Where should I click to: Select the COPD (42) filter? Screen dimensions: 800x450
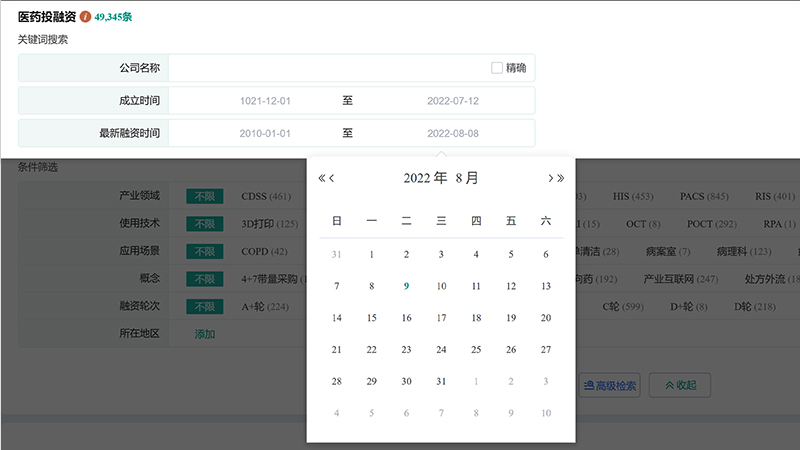click(x=264, y=252)
